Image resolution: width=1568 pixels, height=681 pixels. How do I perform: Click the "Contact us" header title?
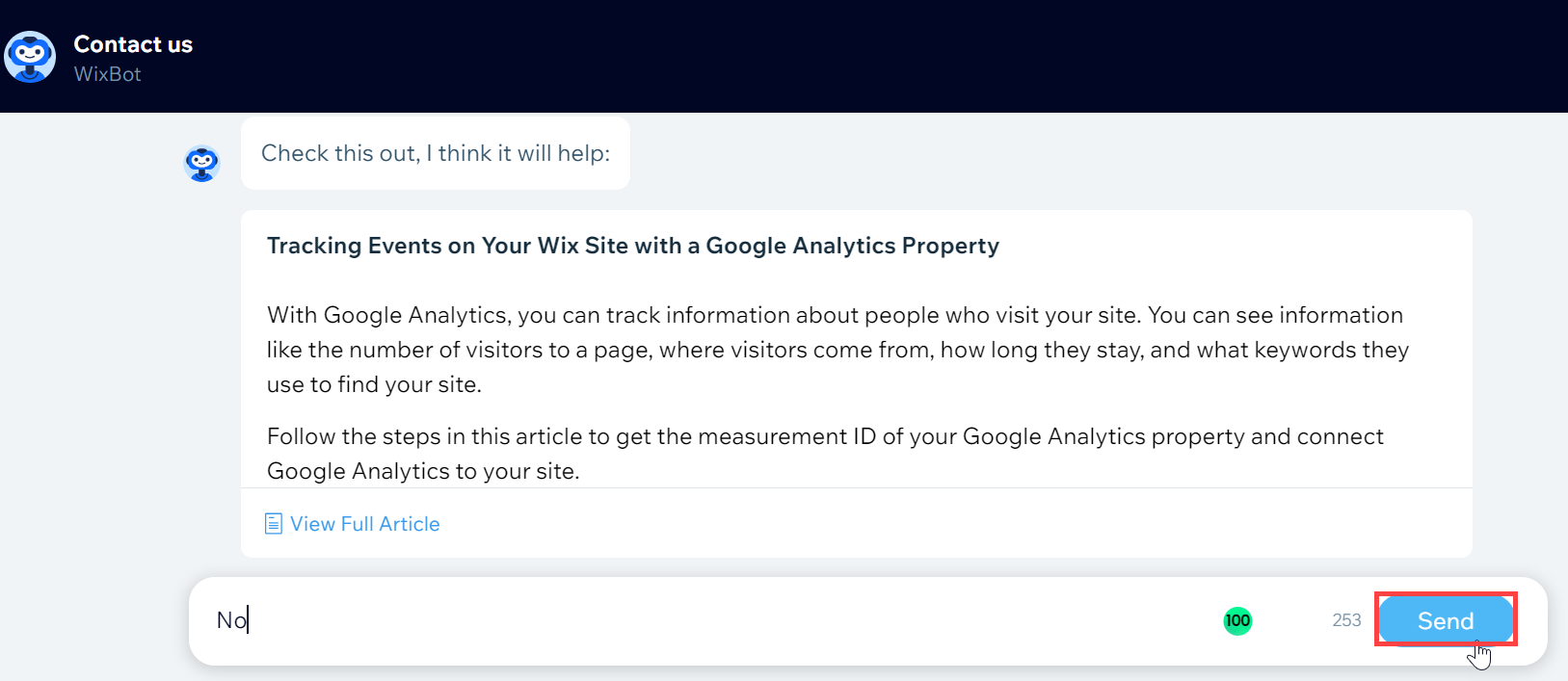click(133, 44)
